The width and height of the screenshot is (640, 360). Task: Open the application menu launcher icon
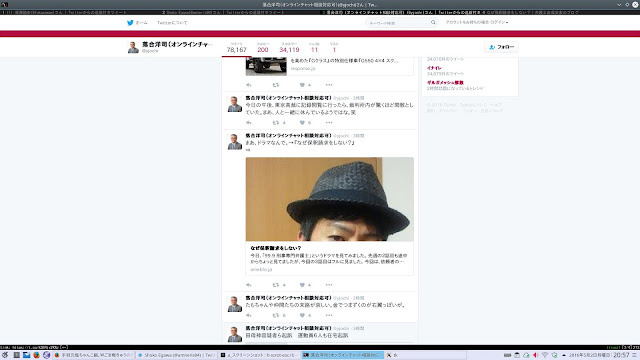tap(5, 355)
